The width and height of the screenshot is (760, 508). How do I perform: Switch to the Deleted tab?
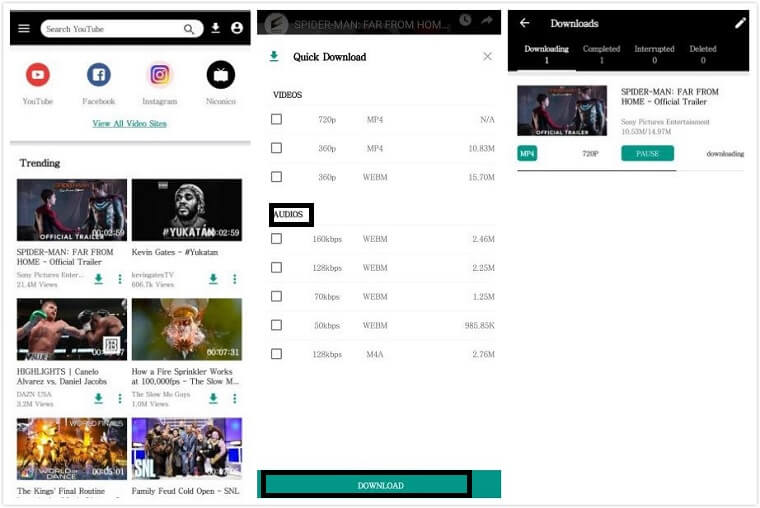click(703, 54)
